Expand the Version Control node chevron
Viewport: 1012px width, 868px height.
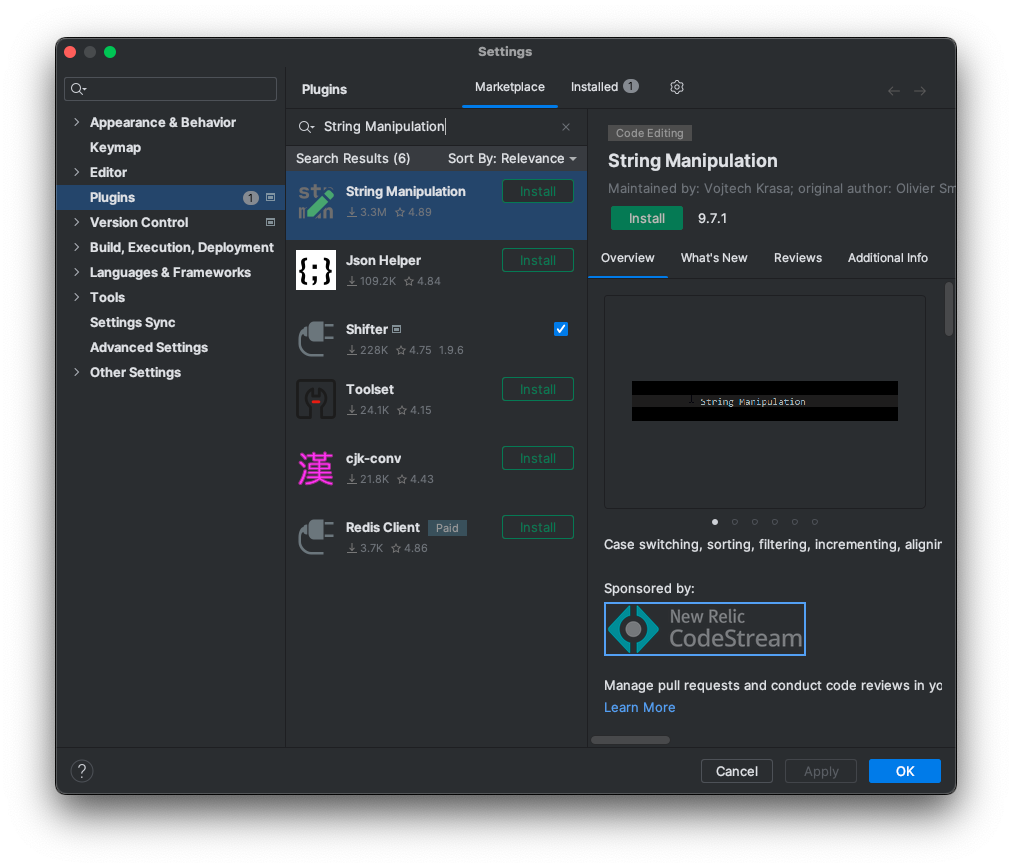[x=77, y=222]
